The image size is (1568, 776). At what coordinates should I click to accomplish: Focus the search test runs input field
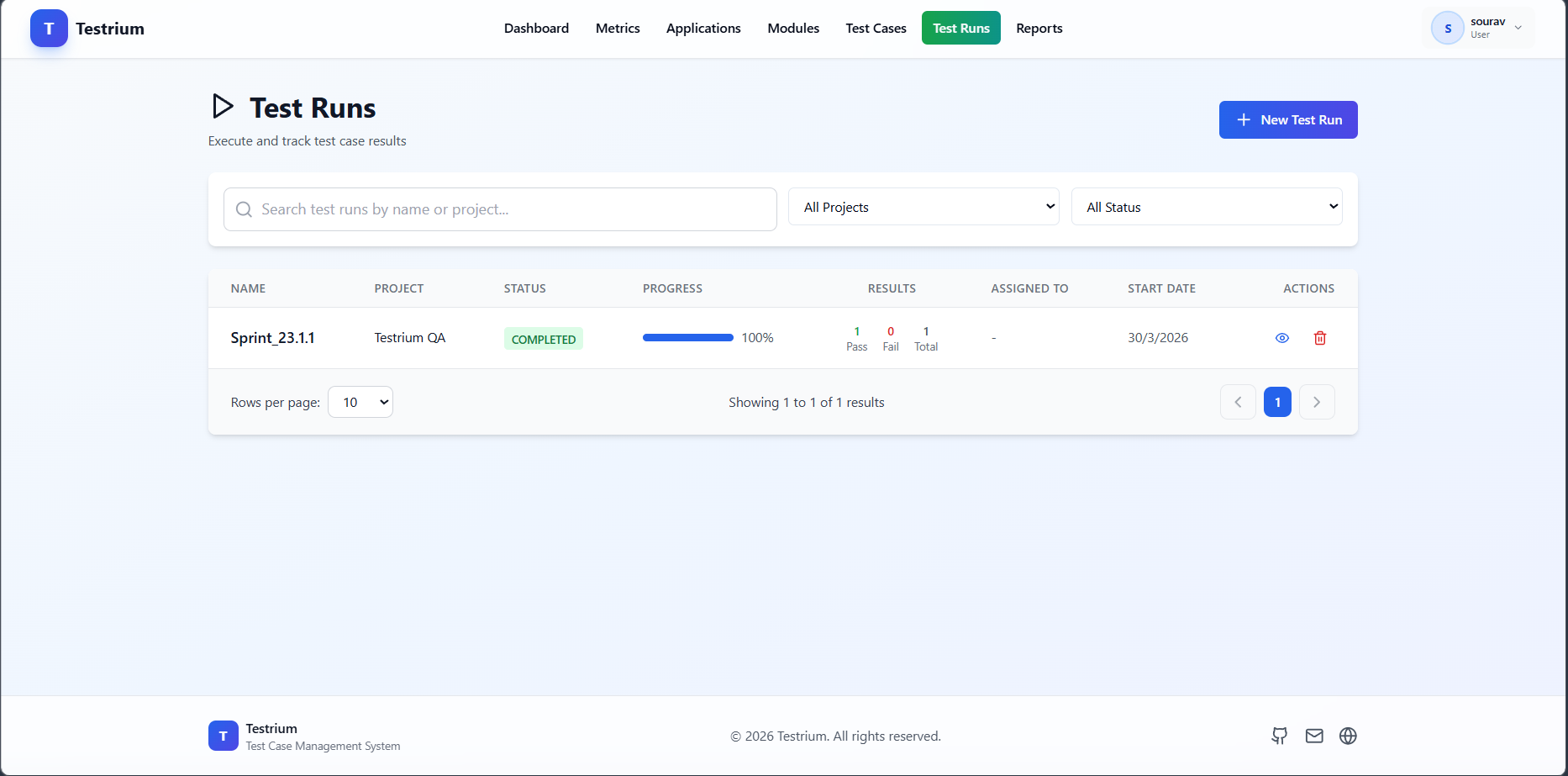[513, 209]
